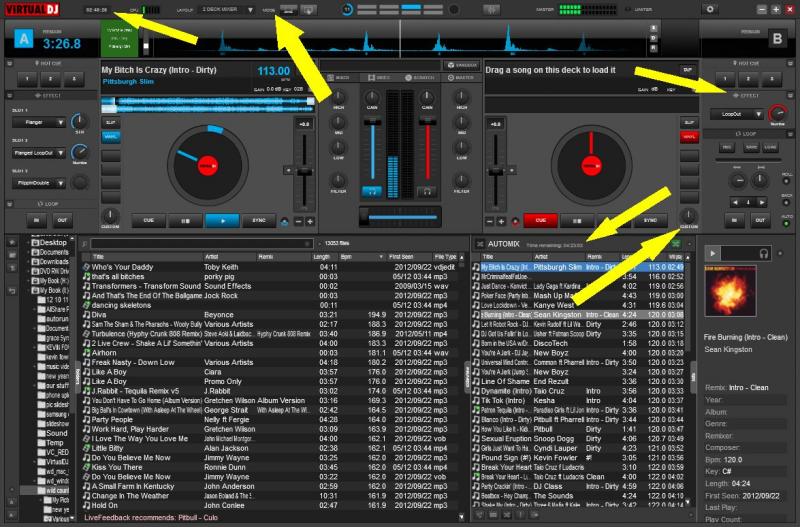Viewport: 800px width, 527px height.
Task: Toggle the LIMITER indicator in top bar
Action: coord(640,9)
